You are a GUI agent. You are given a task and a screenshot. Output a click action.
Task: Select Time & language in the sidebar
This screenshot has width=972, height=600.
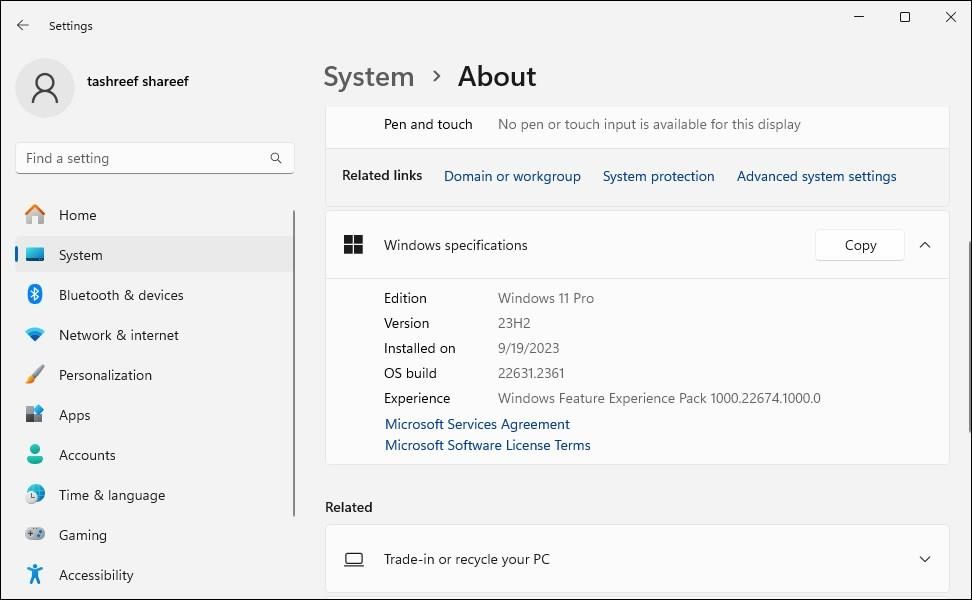111,495
